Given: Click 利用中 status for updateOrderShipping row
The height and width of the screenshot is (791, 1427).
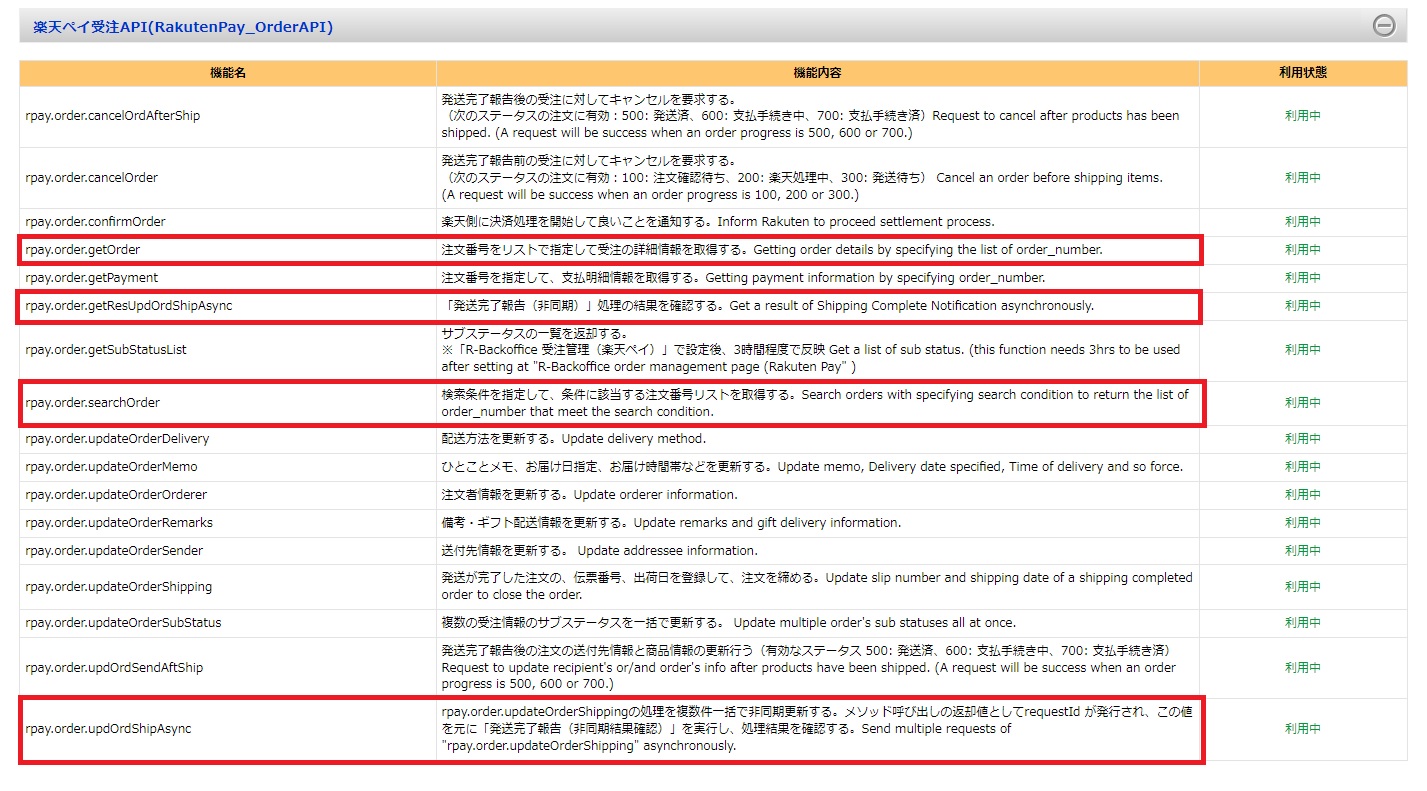Looking at the screenshot, I should pos(1303,587).
